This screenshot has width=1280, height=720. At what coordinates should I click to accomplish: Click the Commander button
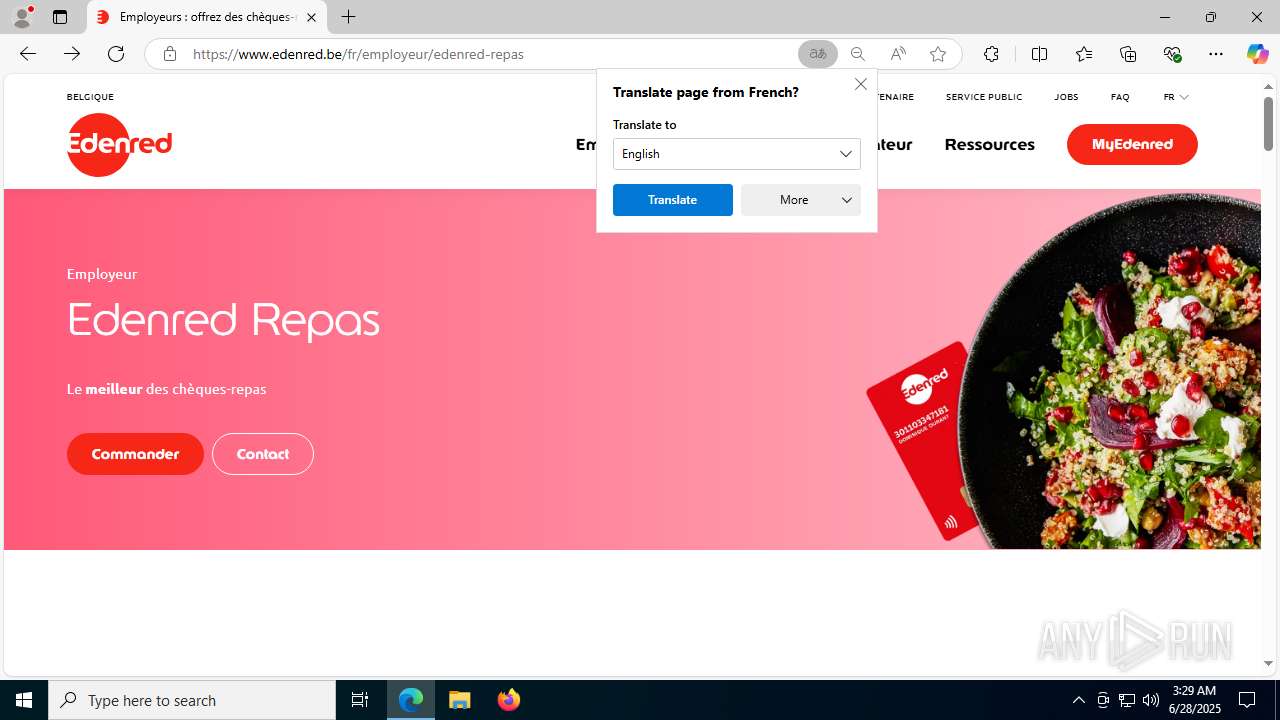pyautogui.click(x=135, y=454)
